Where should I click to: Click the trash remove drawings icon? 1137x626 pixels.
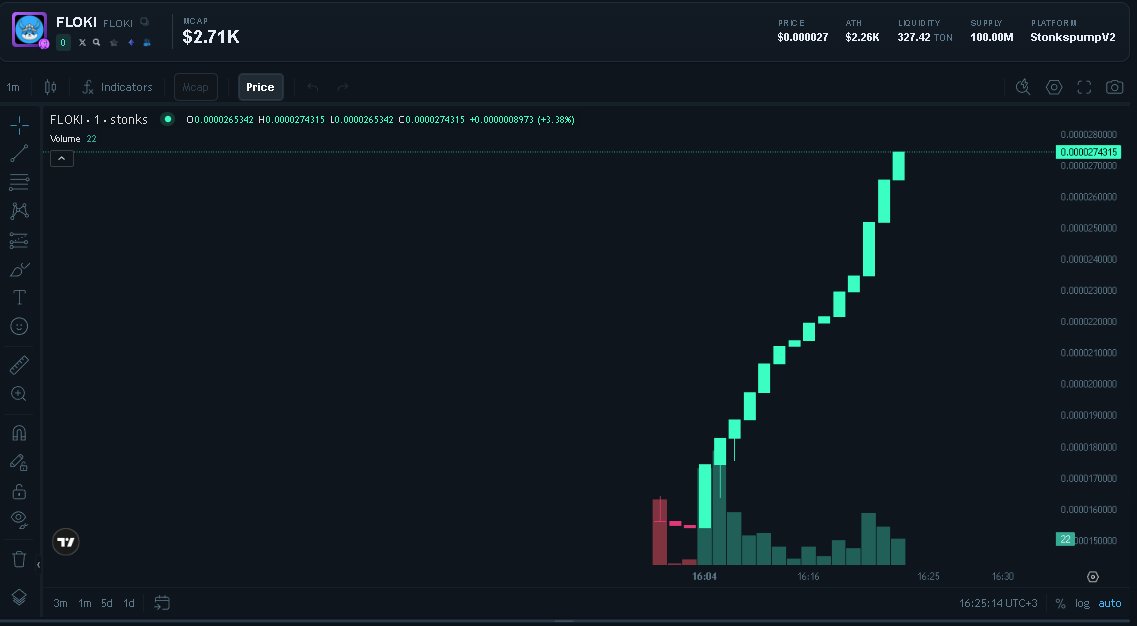pos(20,559)
